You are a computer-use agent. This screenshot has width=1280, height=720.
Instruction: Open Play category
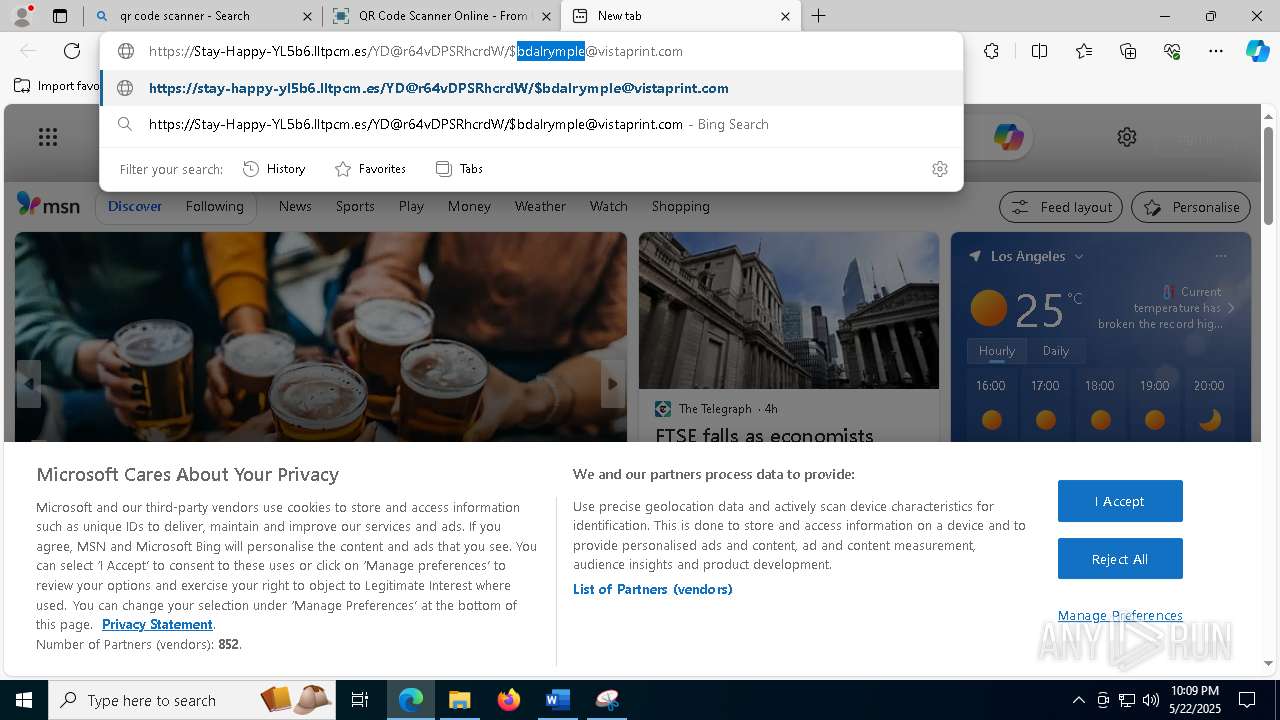pyautogui.click(x=411, y=206)
